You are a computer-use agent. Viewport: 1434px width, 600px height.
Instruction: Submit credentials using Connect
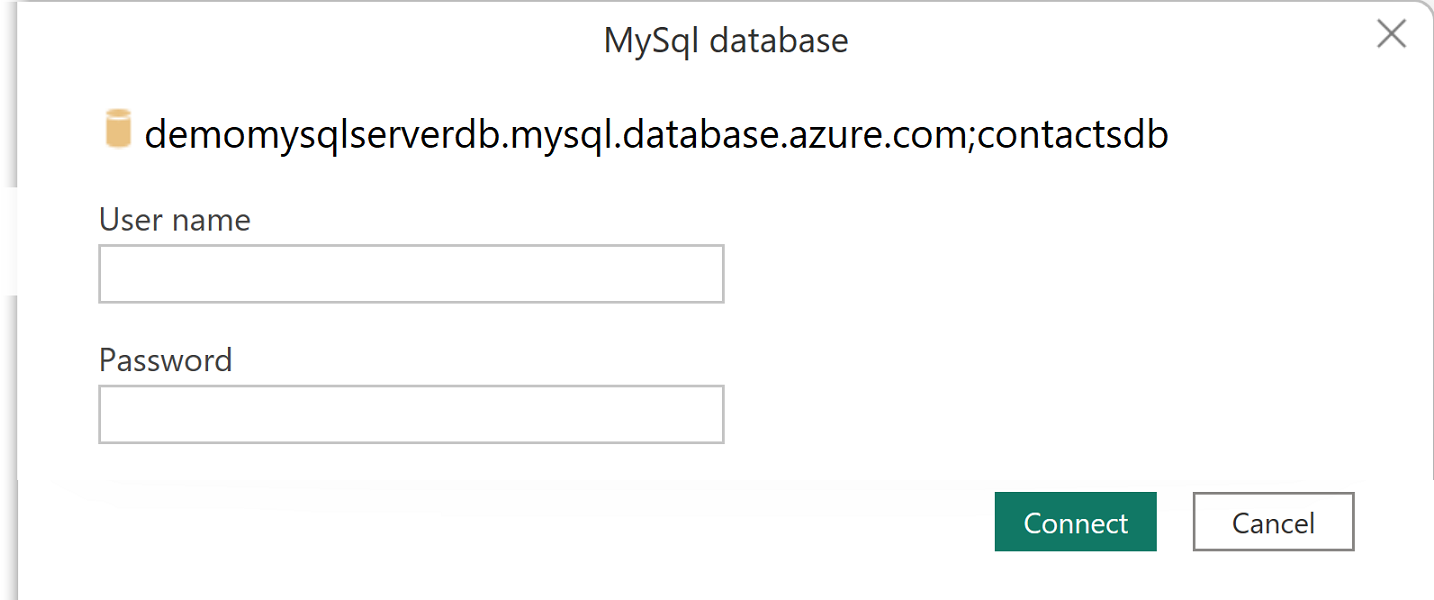[x=1075, y=522]
